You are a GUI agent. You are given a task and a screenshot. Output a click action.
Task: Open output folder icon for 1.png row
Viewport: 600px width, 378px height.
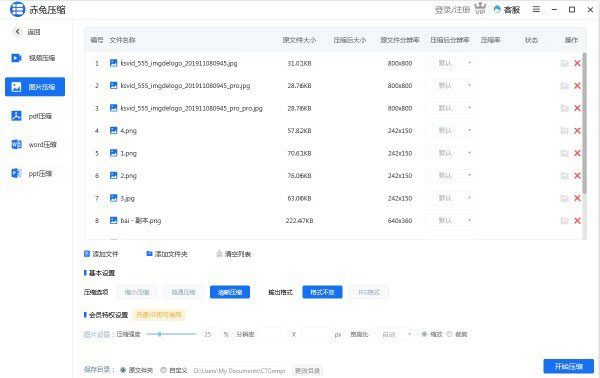pos(564,153)
